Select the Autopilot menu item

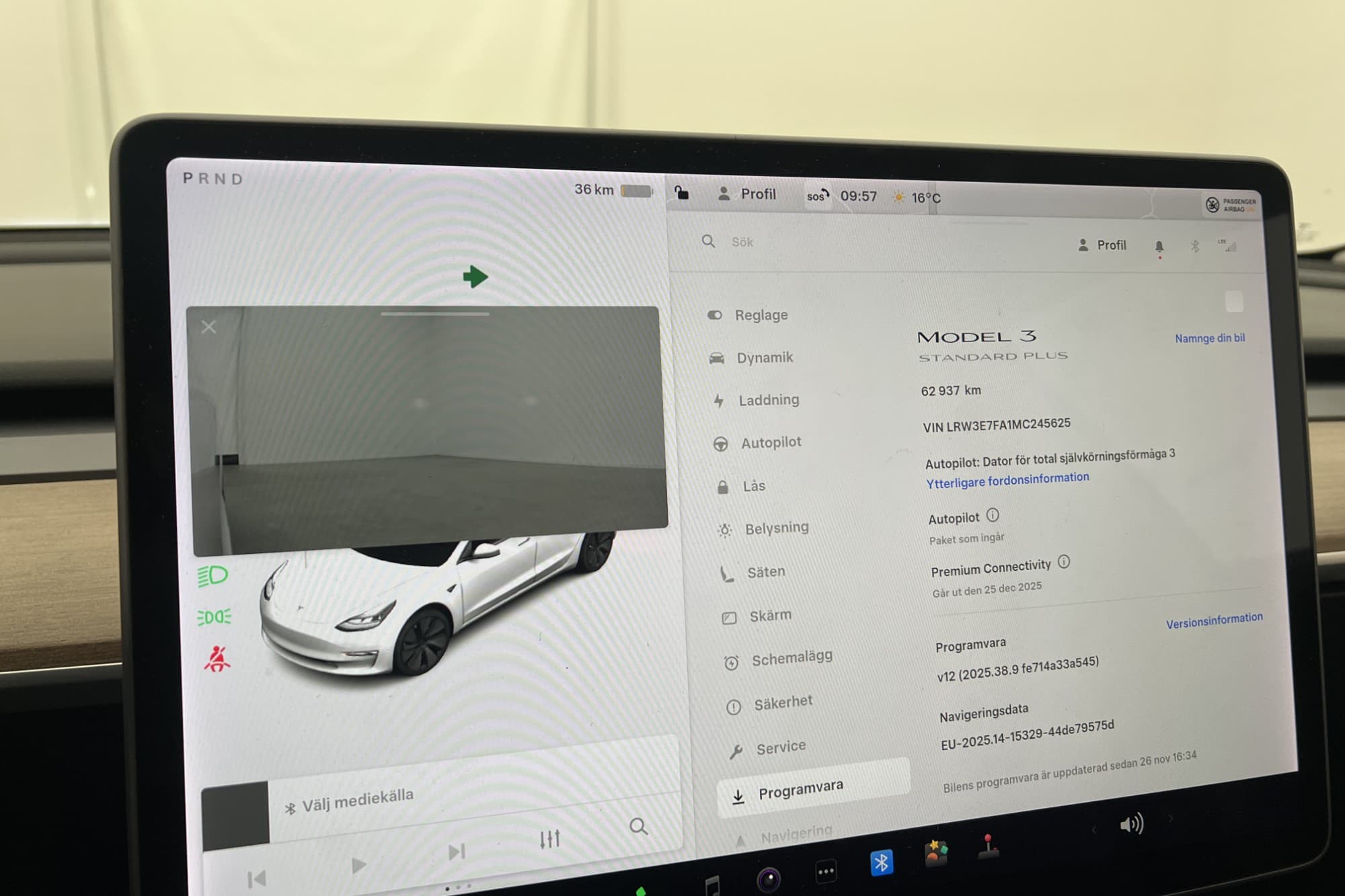pos(770,442)
